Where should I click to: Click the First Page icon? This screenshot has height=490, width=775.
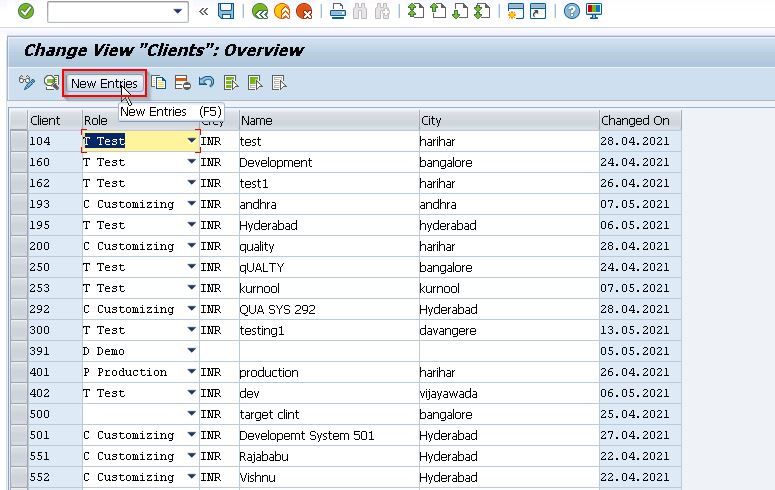click(416, 11)
